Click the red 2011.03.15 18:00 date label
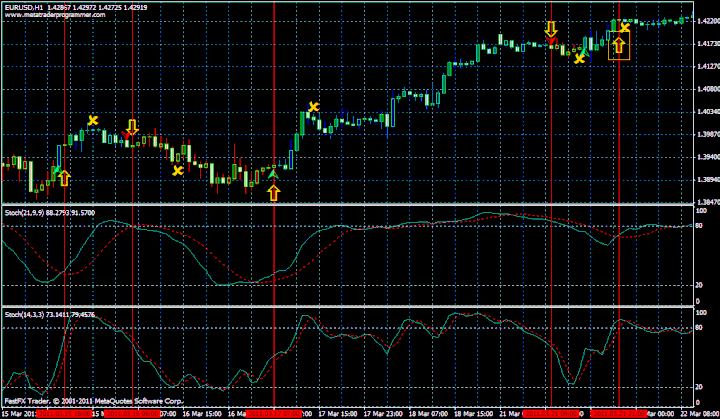 point(64,414)
